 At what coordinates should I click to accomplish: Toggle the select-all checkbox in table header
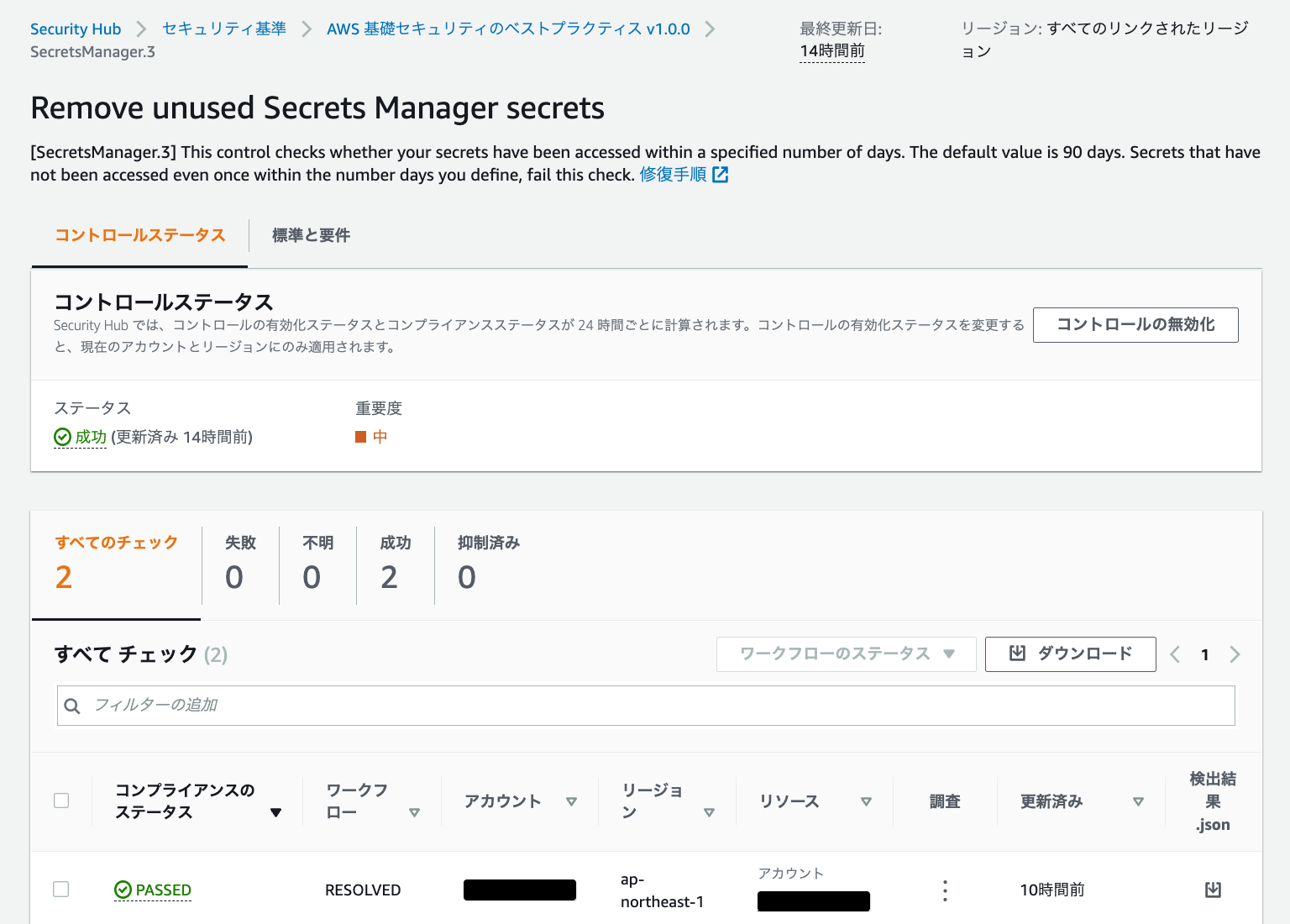pos(61,801)
